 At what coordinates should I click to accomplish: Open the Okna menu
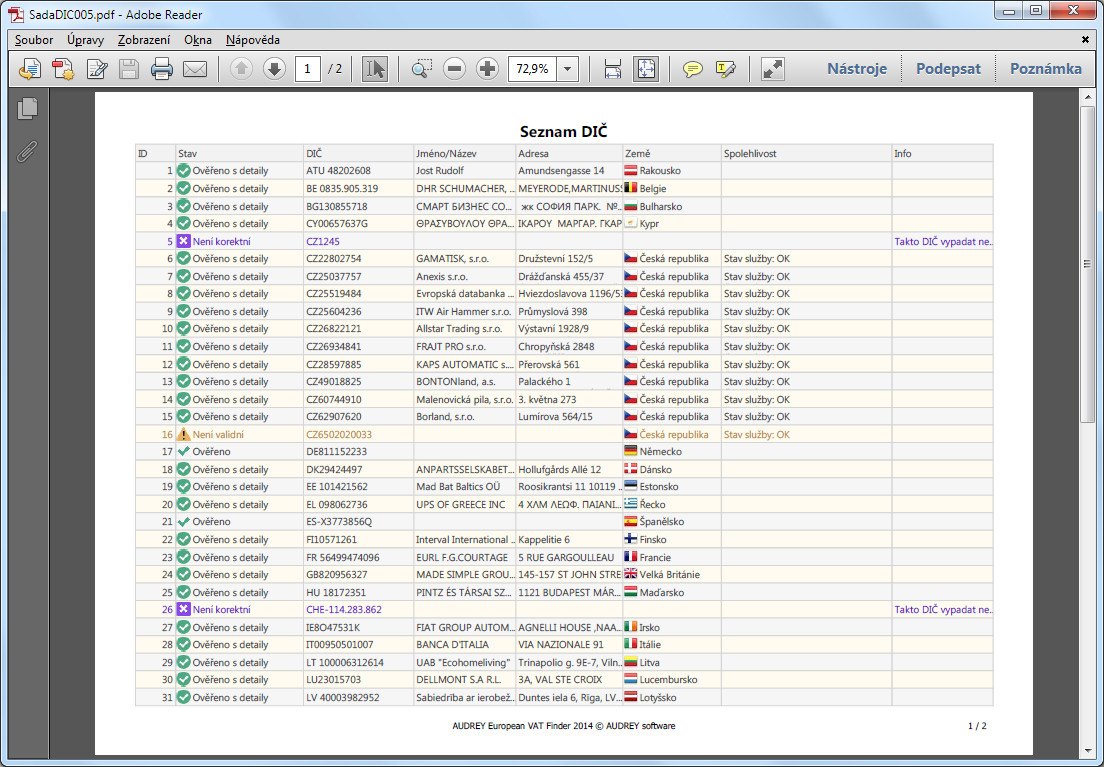(x=198, y=40)
